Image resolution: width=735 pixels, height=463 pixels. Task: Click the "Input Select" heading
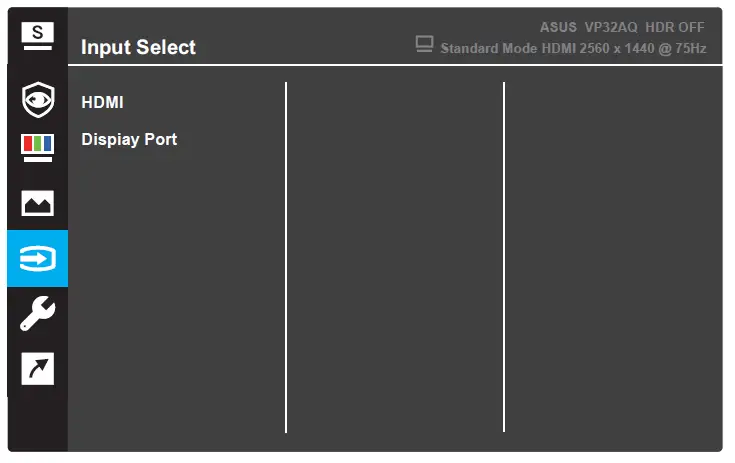138,47
